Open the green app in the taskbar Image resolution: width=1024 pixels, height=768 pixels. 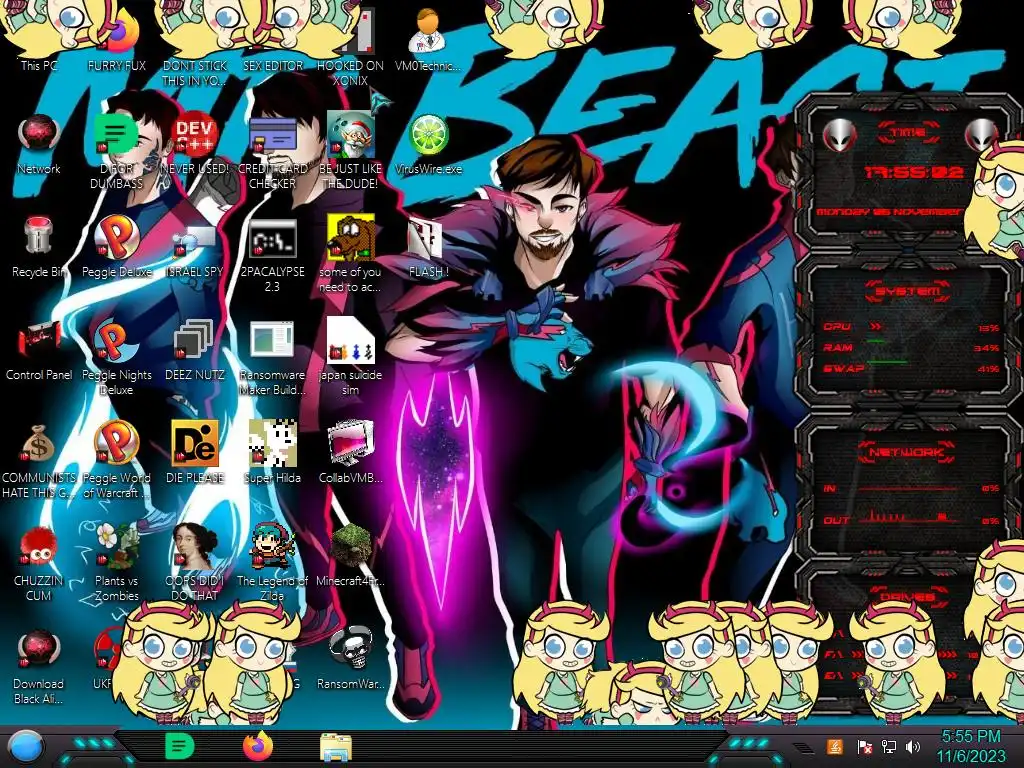coord(180,746)
